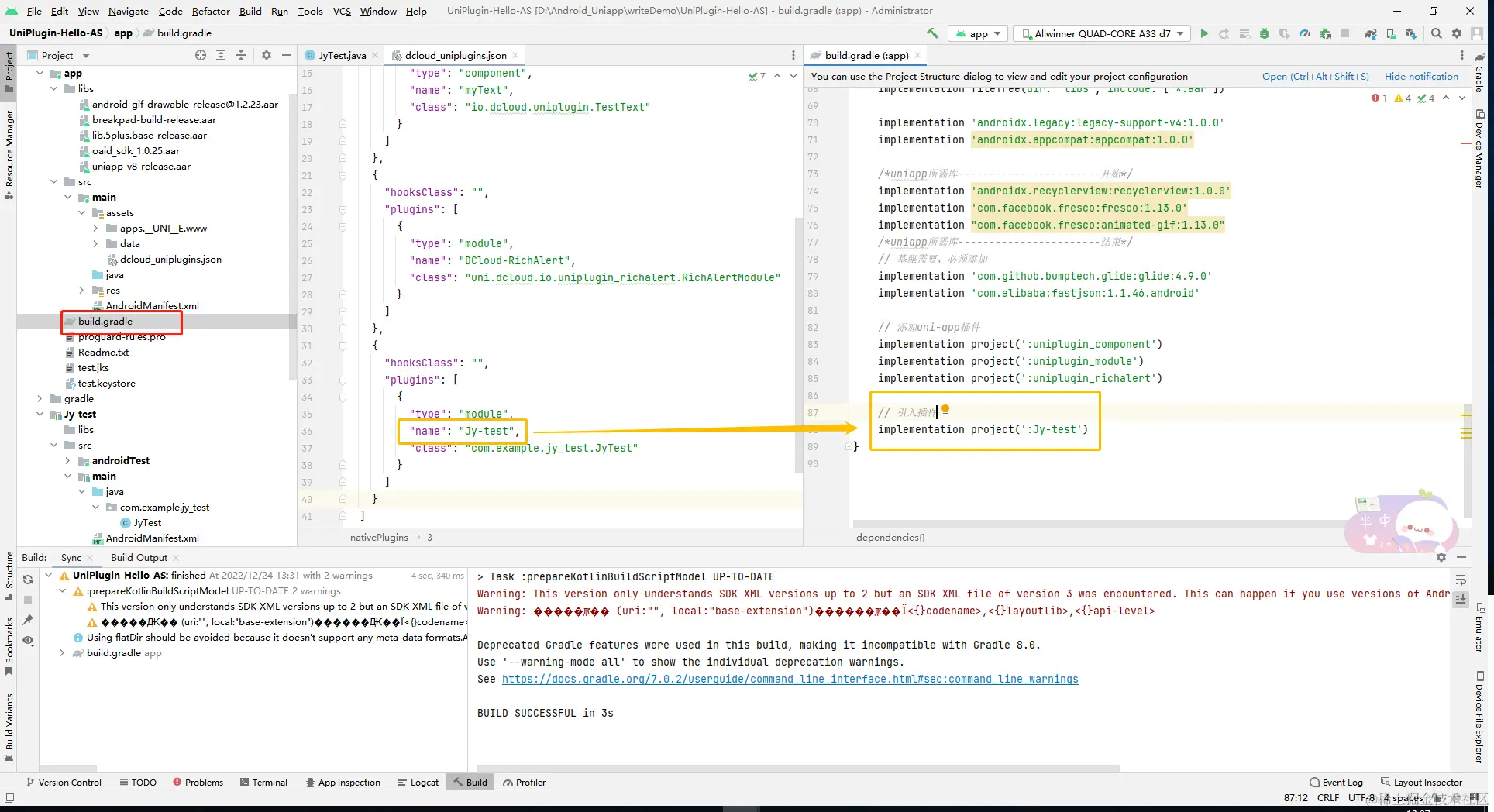The image size is (1494, 812).
Task: Click the Profile app gauge icon
Action: (x=1305, y=33)
